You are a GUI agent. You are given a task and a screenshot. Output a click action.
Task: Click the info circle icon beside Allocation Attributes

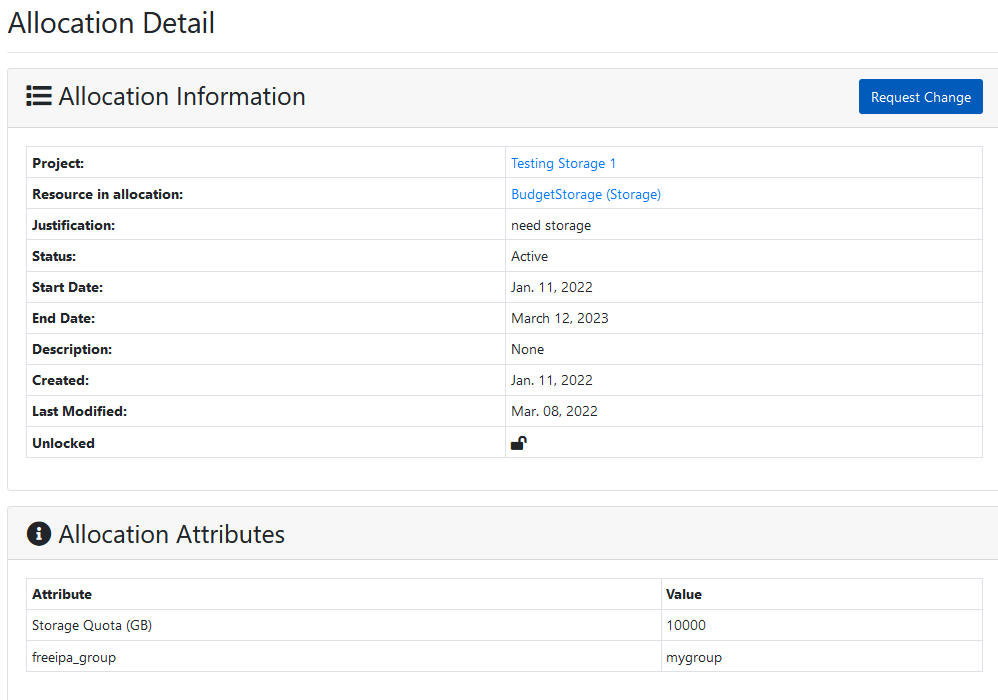[x=39, y=534]
